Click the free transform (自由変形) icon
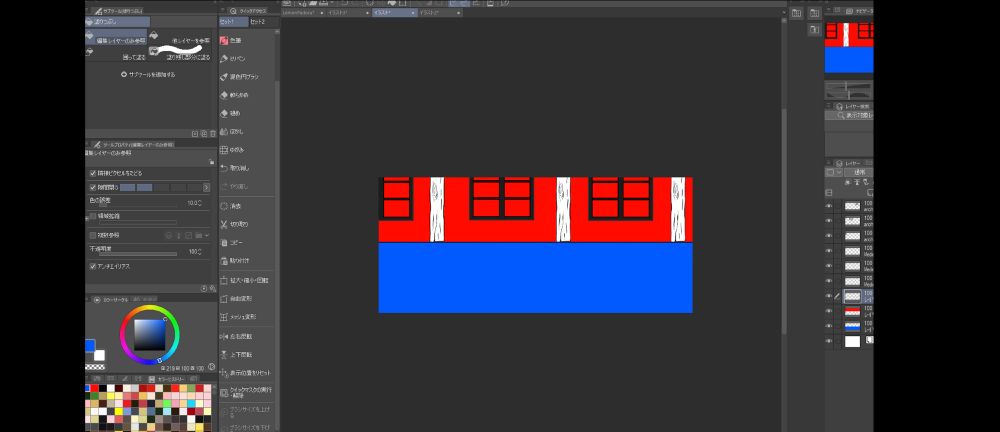 pyautogui.click(x=224, y=298)
